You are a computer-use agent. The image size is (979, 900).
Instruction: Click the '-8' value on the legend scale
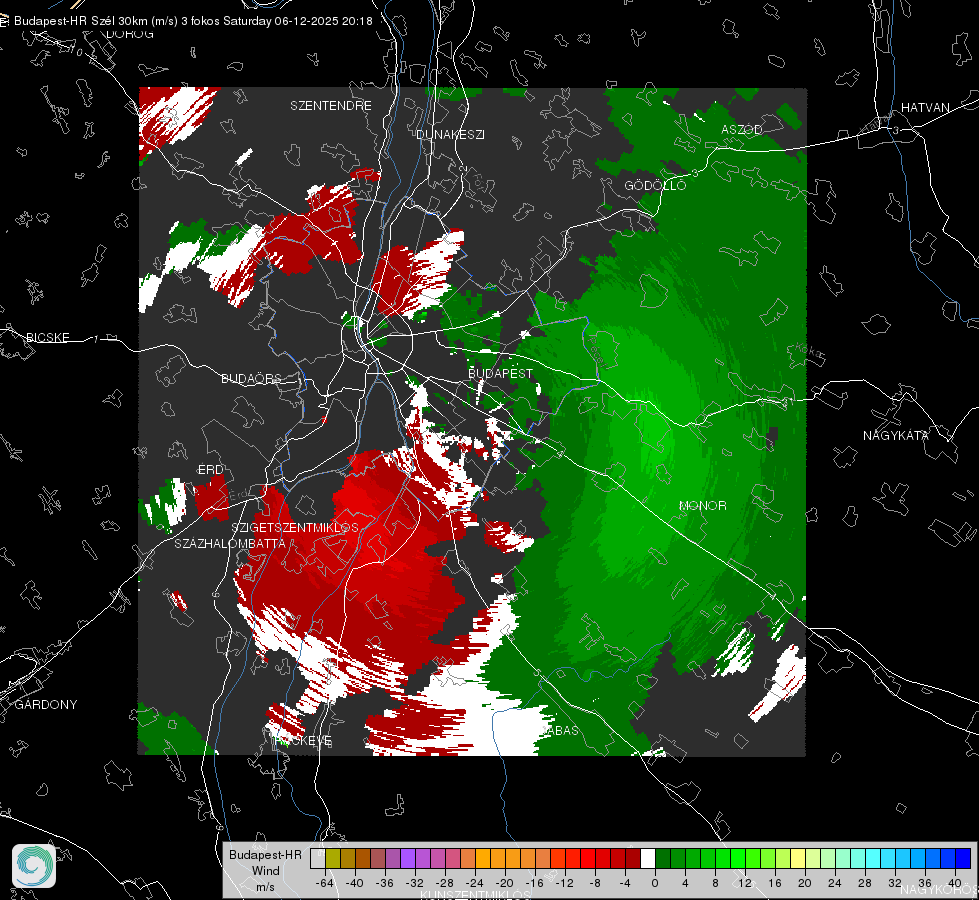coord(595,883)
